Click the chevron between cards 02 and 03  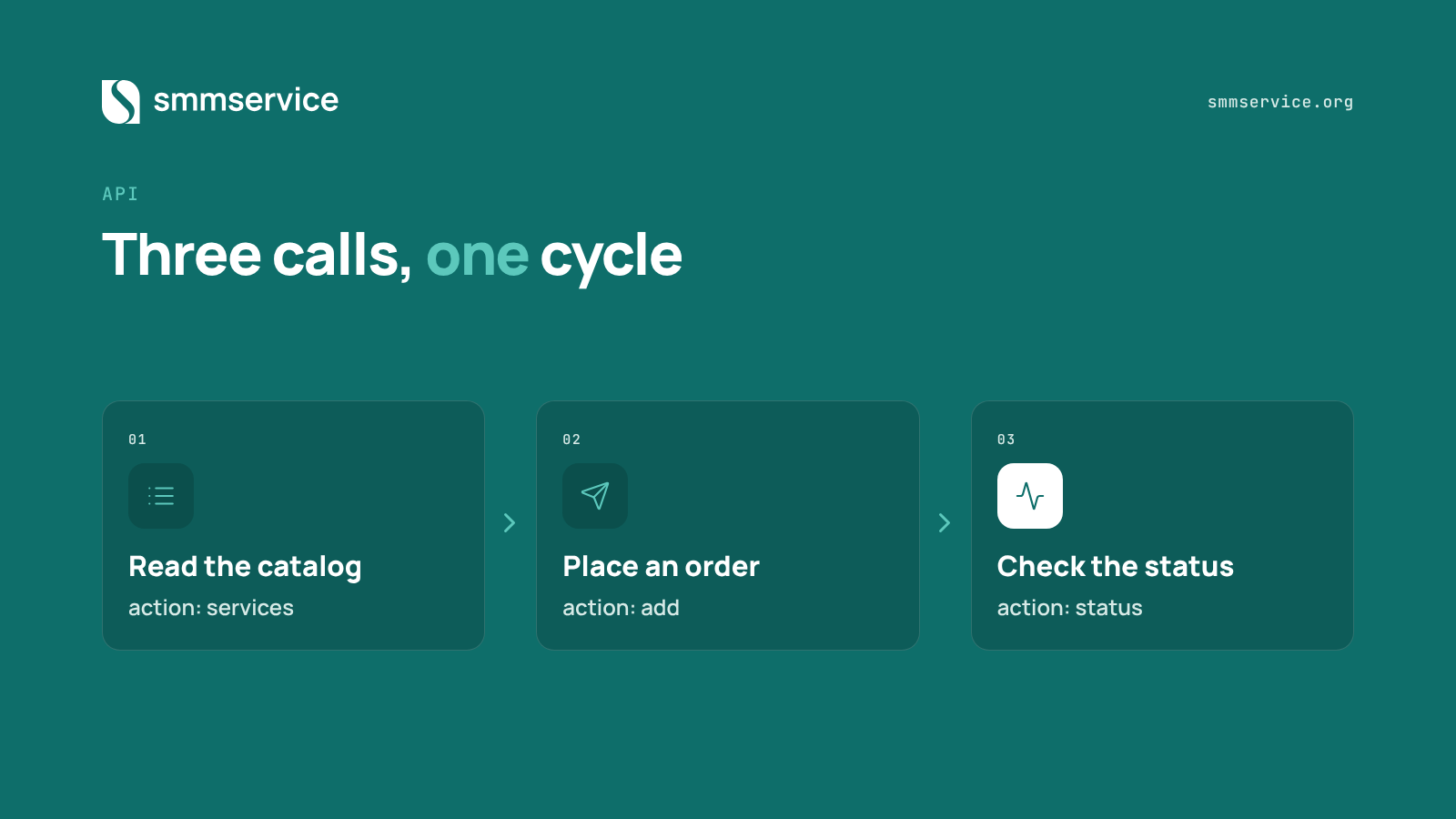click(x=945, y=522)
